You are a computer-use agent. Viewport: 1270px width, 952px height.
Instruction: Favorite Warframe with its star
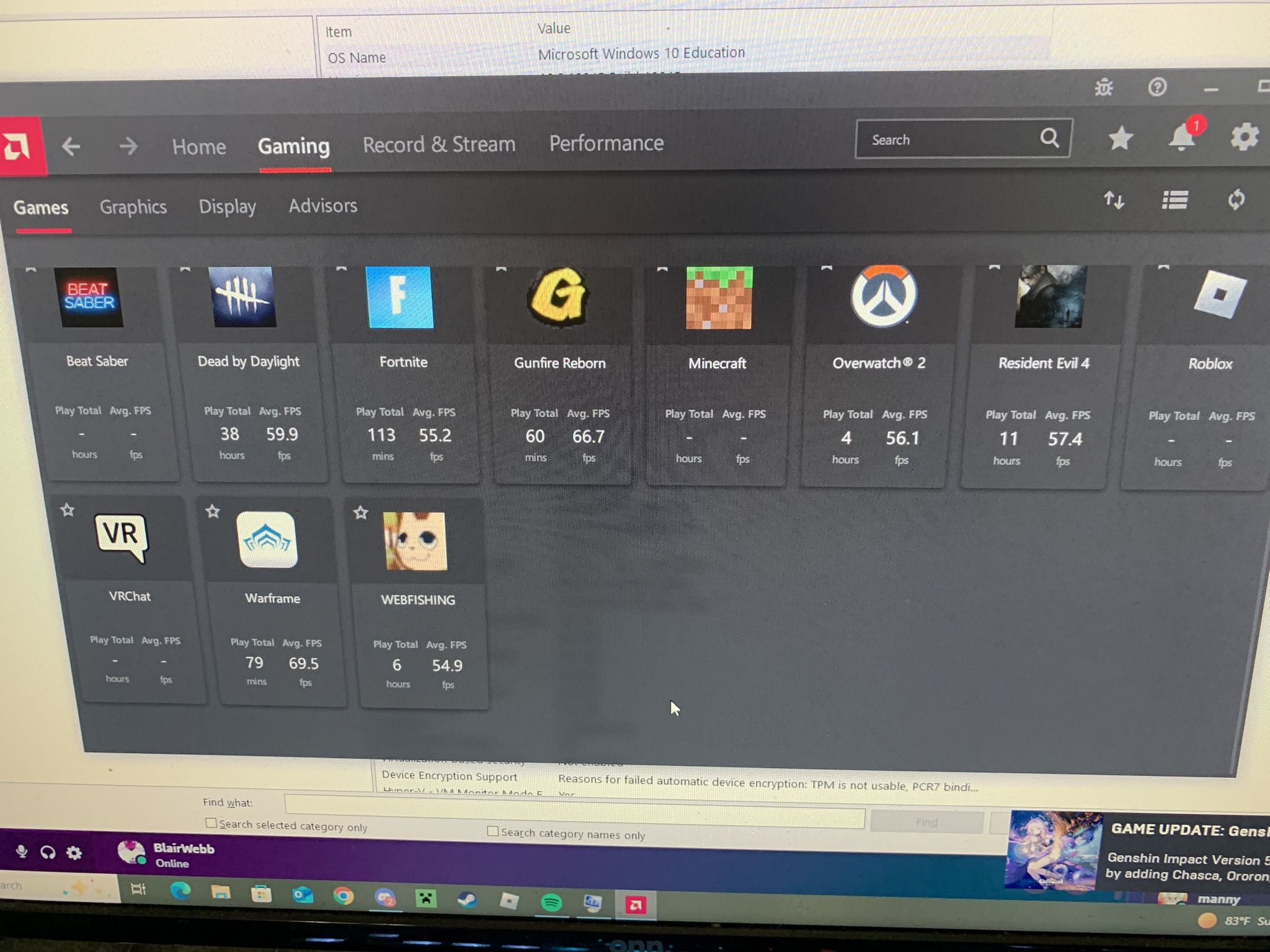pos(213,511)
